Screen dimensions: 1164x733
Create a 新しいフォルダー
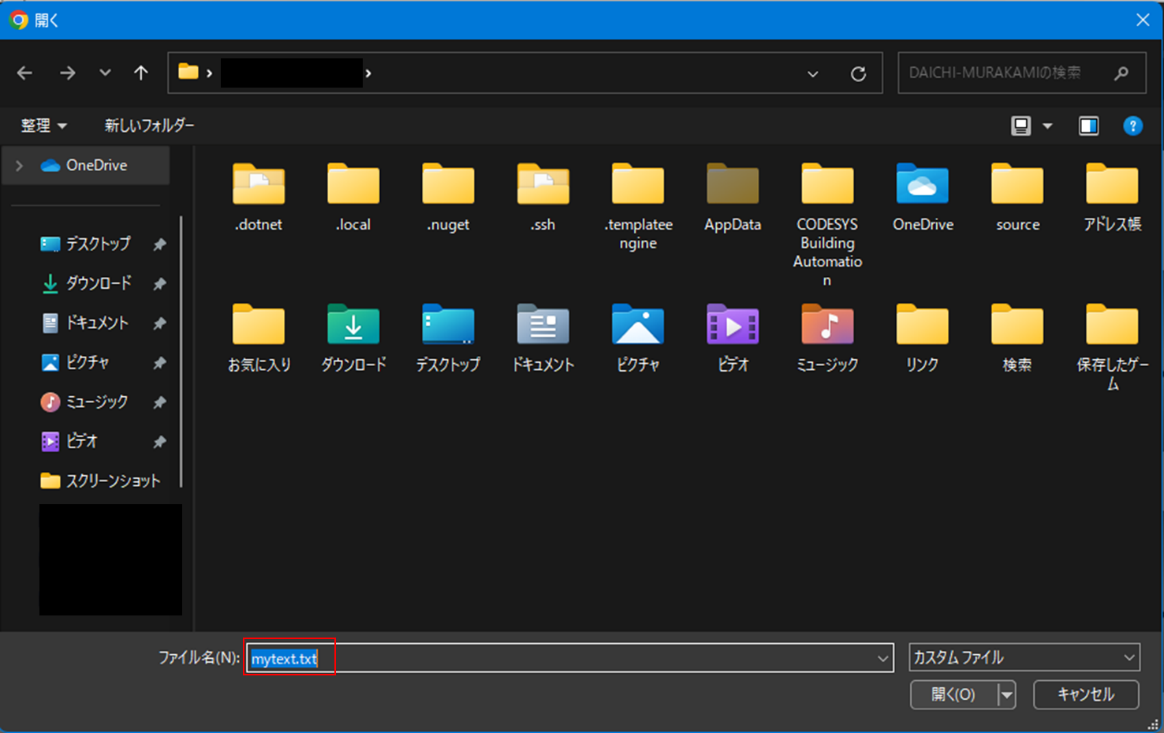click(149, 126)
